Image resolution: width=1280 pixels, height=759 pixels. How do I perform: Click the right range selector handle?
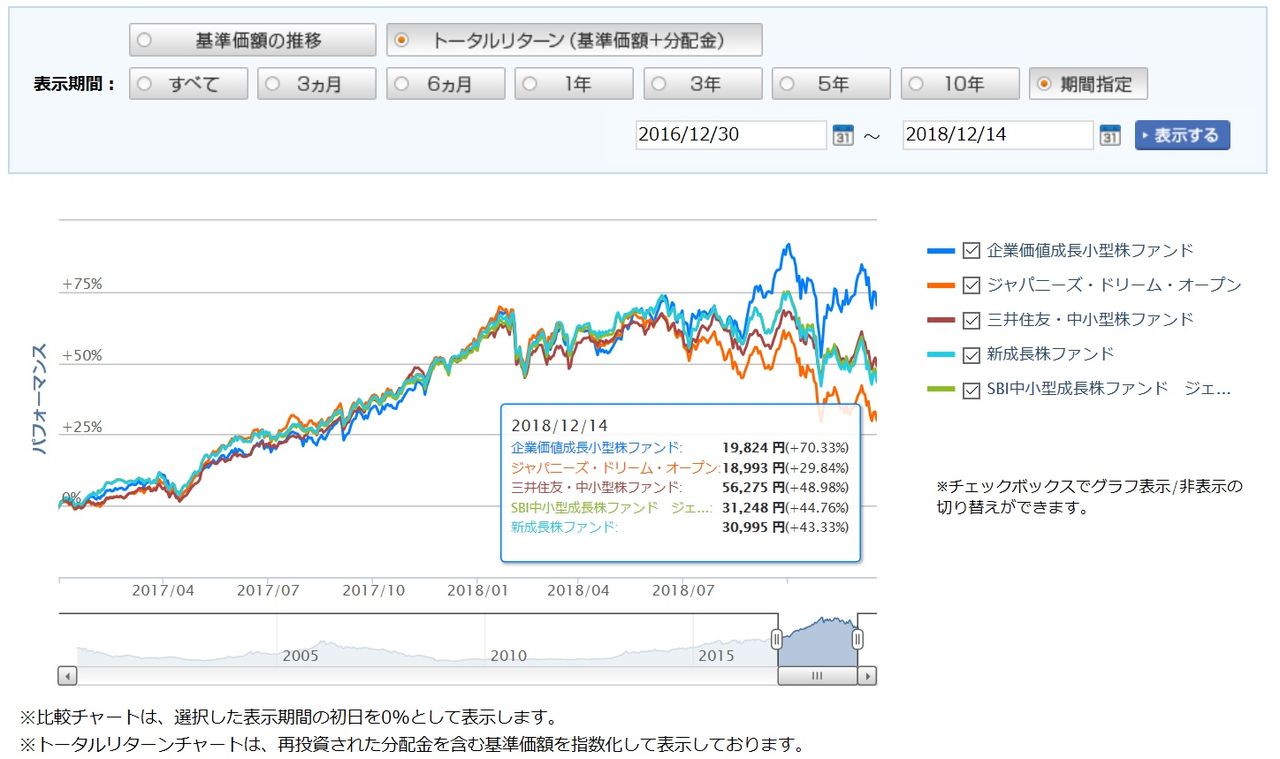[x=857, y=639]
